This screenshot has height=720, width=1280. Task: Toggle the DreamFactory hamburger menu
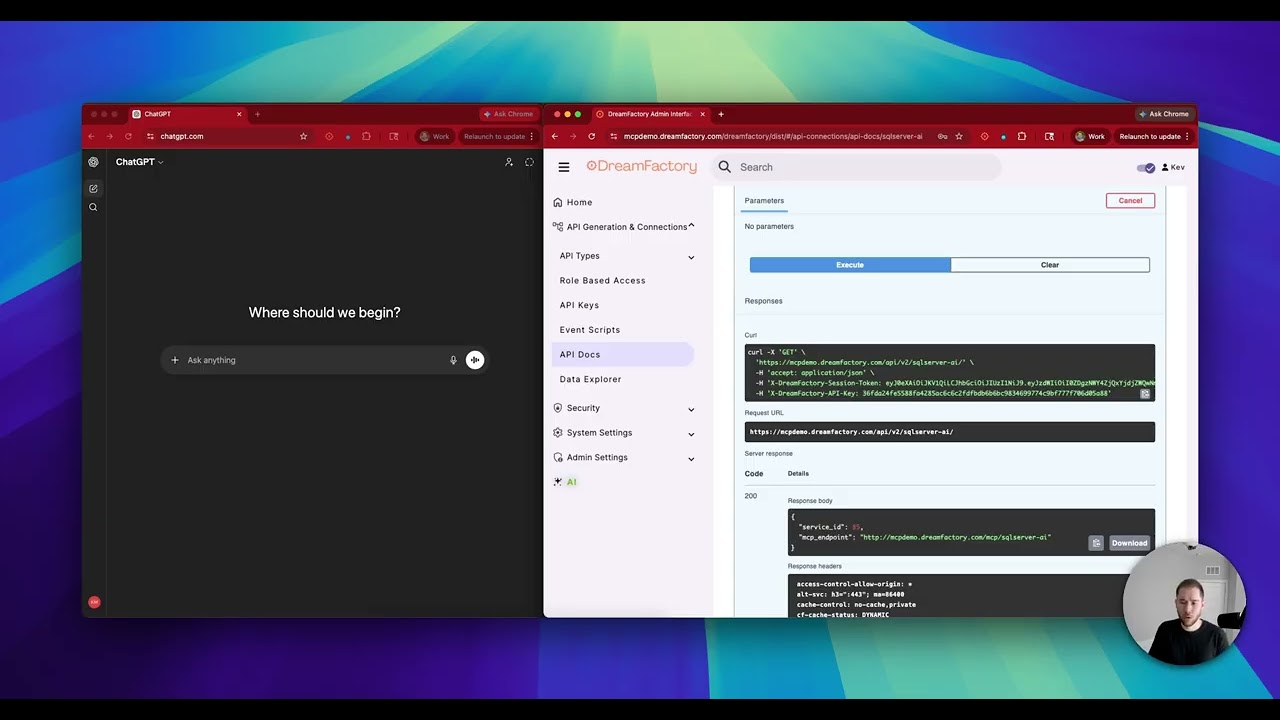564,167
